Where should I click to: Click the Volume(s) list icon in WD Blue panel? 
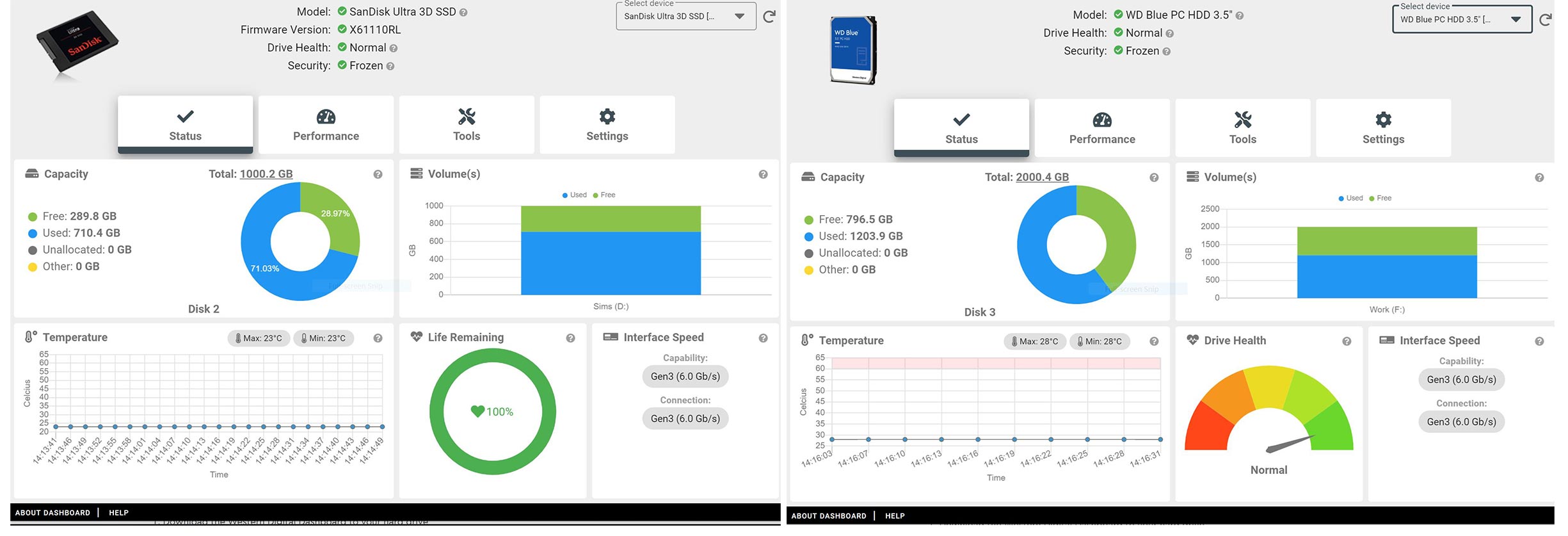pos(1192,177)
